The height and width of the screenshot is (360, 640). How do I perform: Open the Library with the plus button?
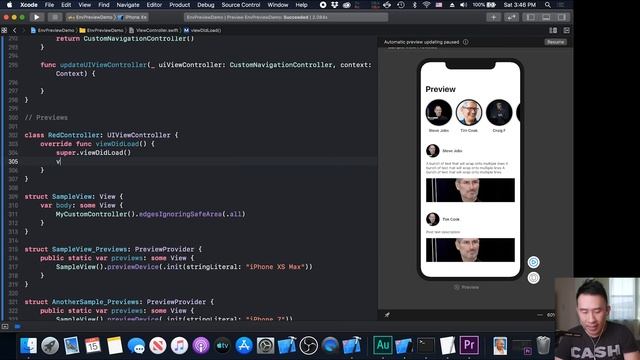(x=493, y=17)
